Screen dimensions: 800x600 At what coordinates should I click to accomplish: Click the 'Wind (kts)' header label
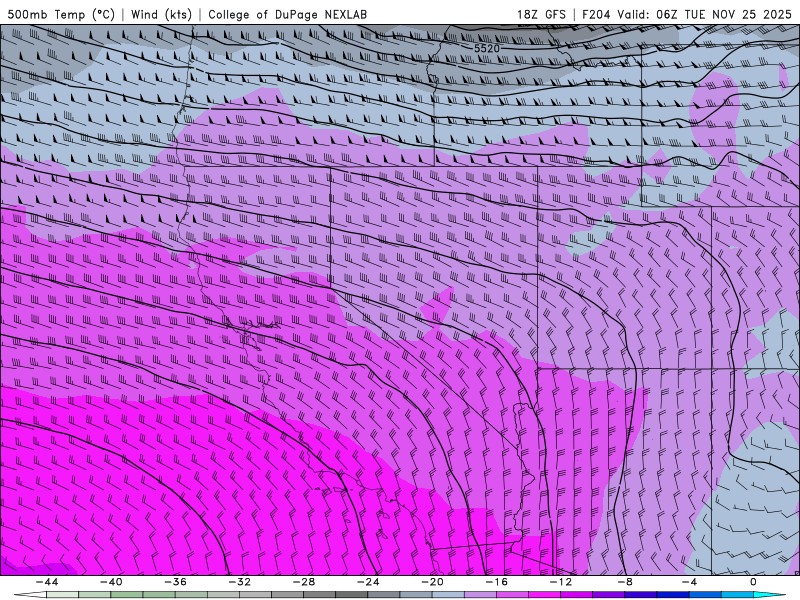click(161, 14)
